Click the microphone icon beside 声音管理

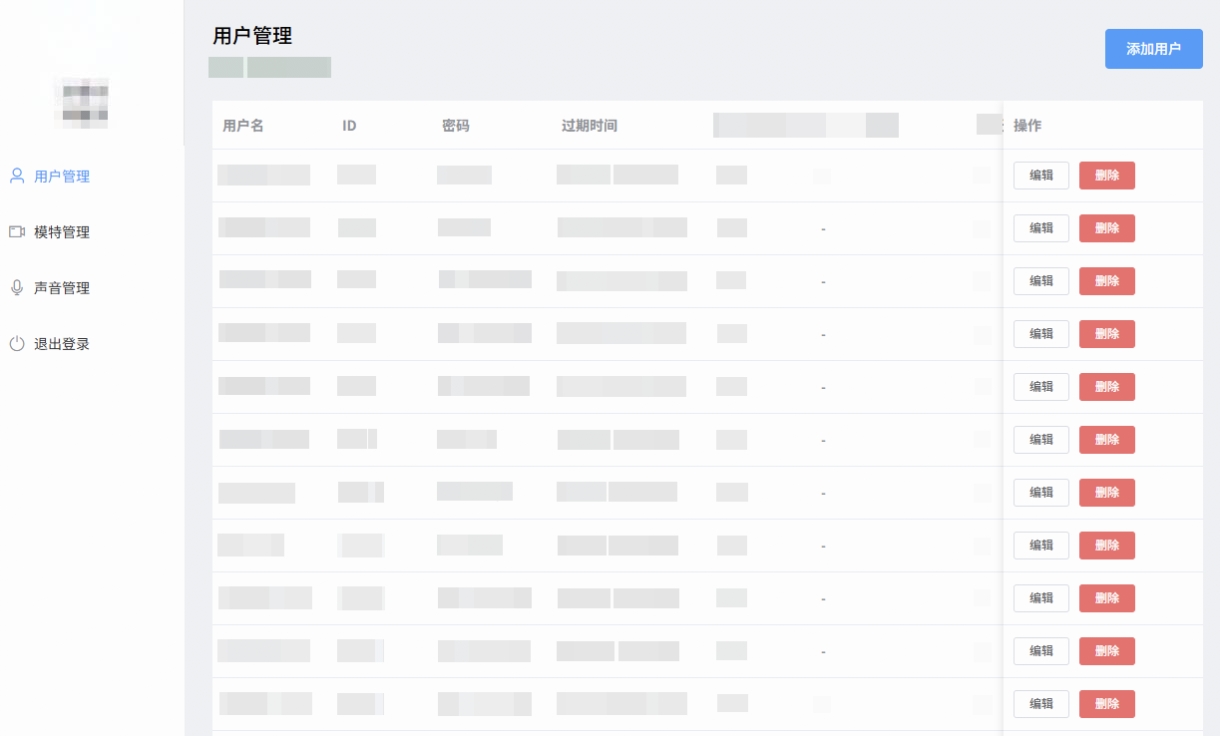tap(17, 288)
